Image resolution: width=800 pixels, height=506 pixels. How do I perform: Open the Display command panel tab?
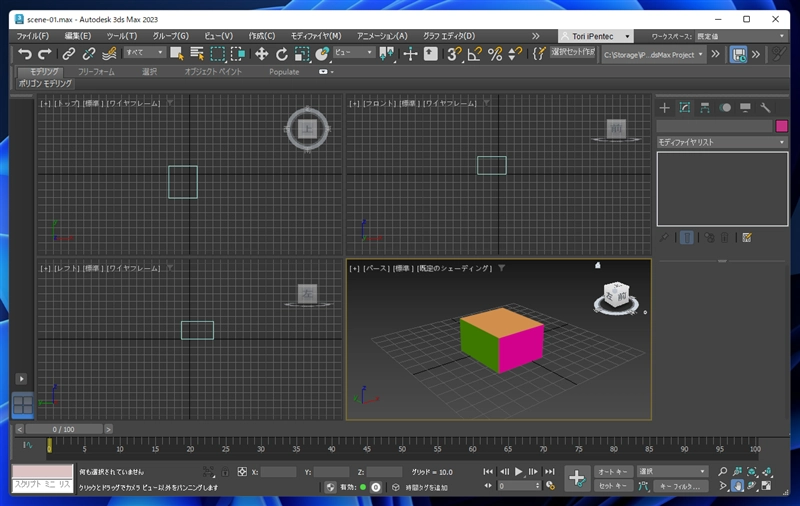745,108
